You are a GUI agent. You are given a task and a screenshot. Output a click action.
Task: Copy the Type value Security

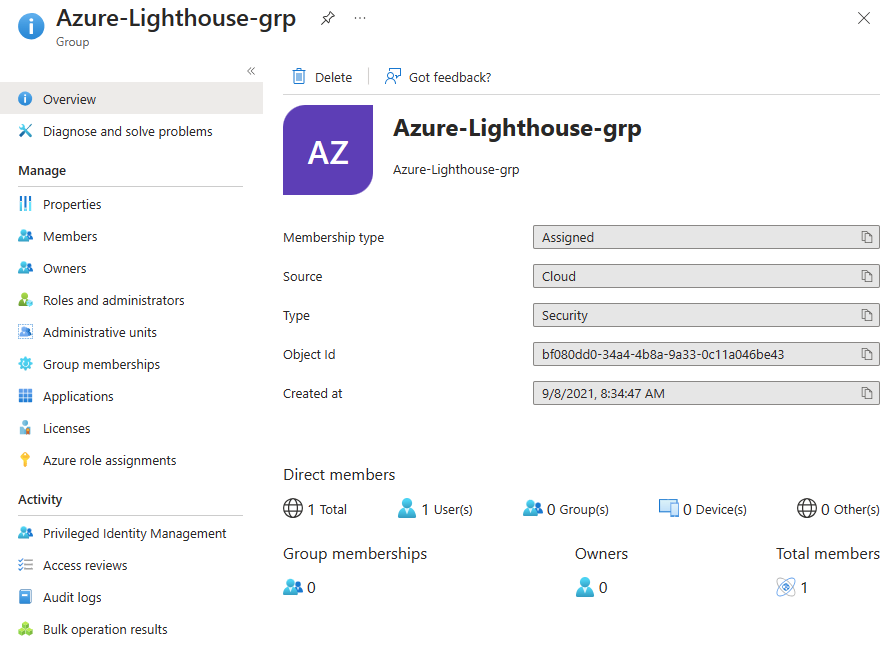(866, 315)
